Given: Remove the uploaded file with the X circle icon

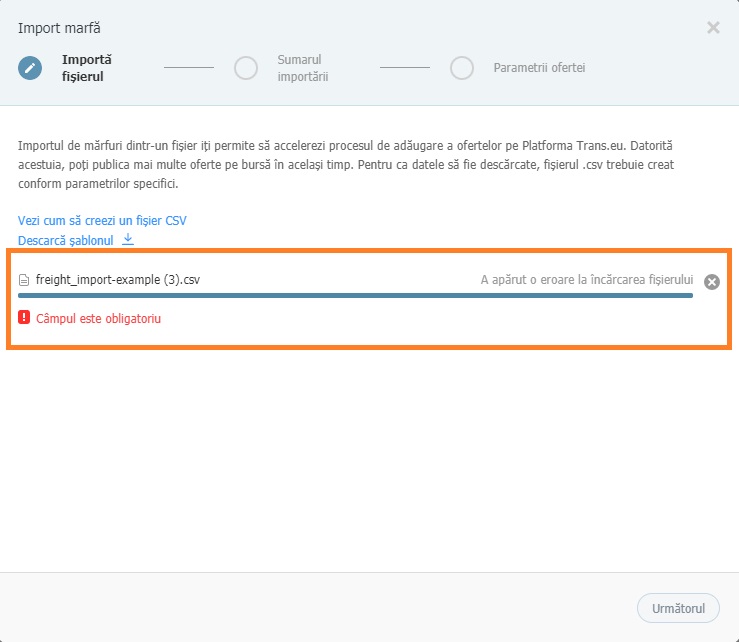Looking at the screenshot, I should (x=712, y=281).
